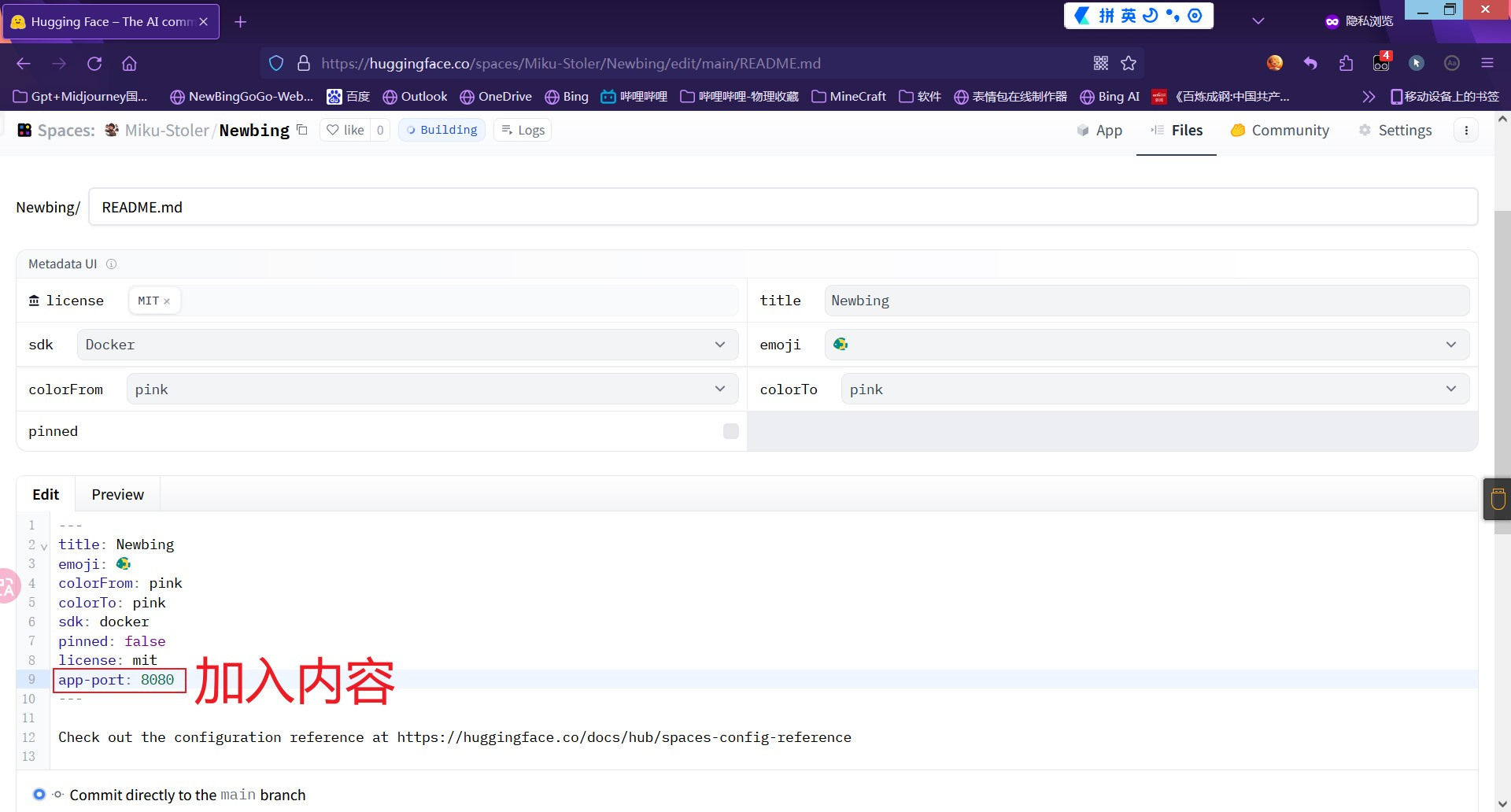Open the Settings tab

click(x=1395, y=131)
